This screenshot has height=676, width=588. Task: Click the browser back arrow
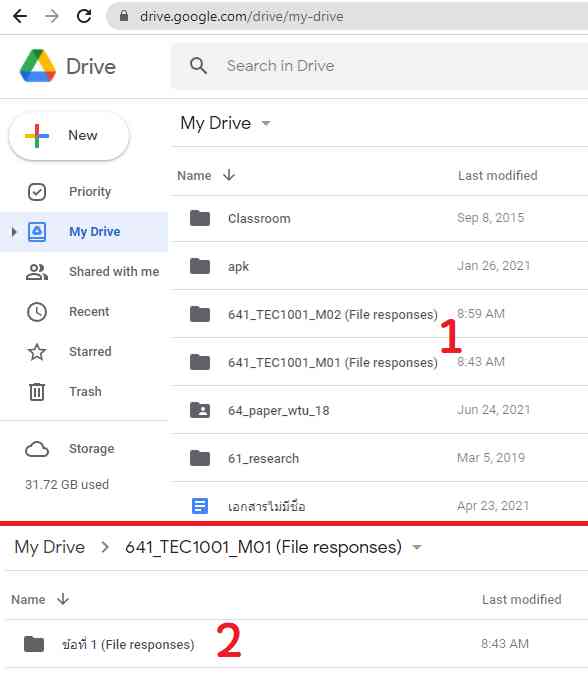click(x=20, y=16)
